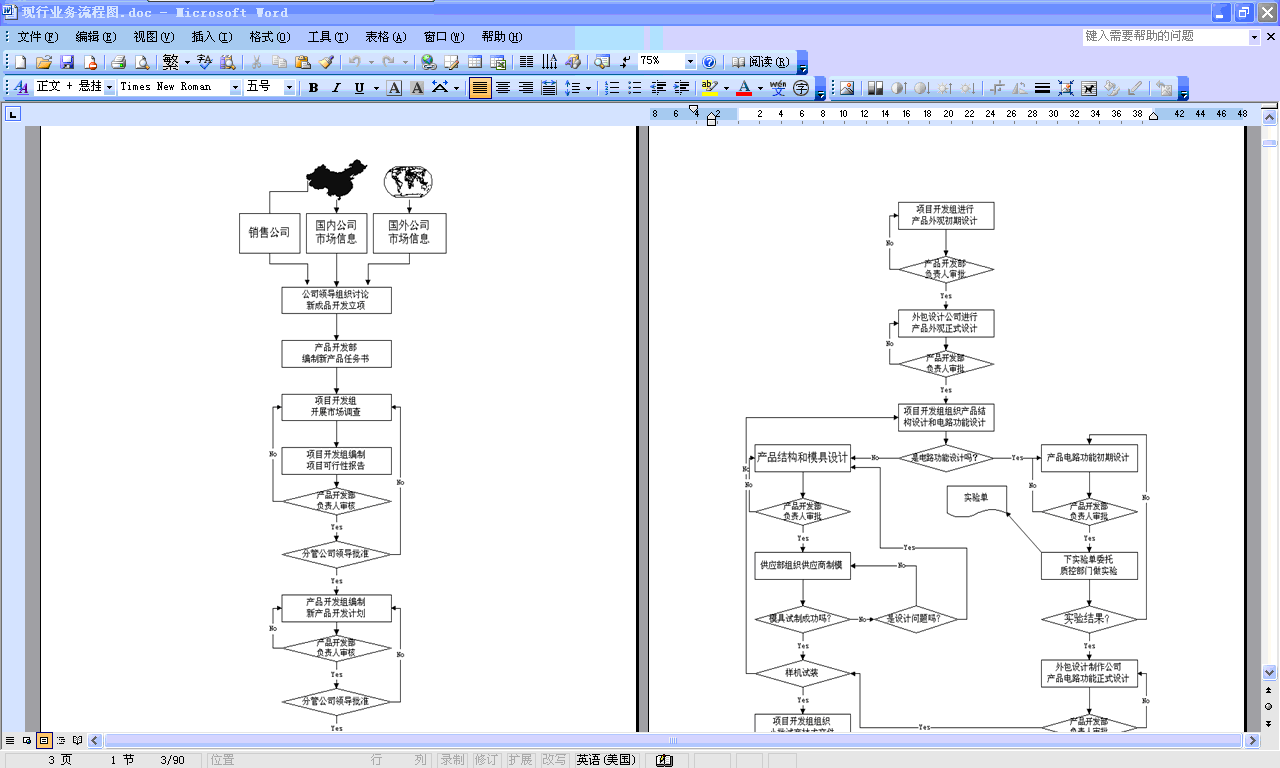1280x768 pixels.
Task: Toggle Bold formatting
Action: [x=313, y=88]
